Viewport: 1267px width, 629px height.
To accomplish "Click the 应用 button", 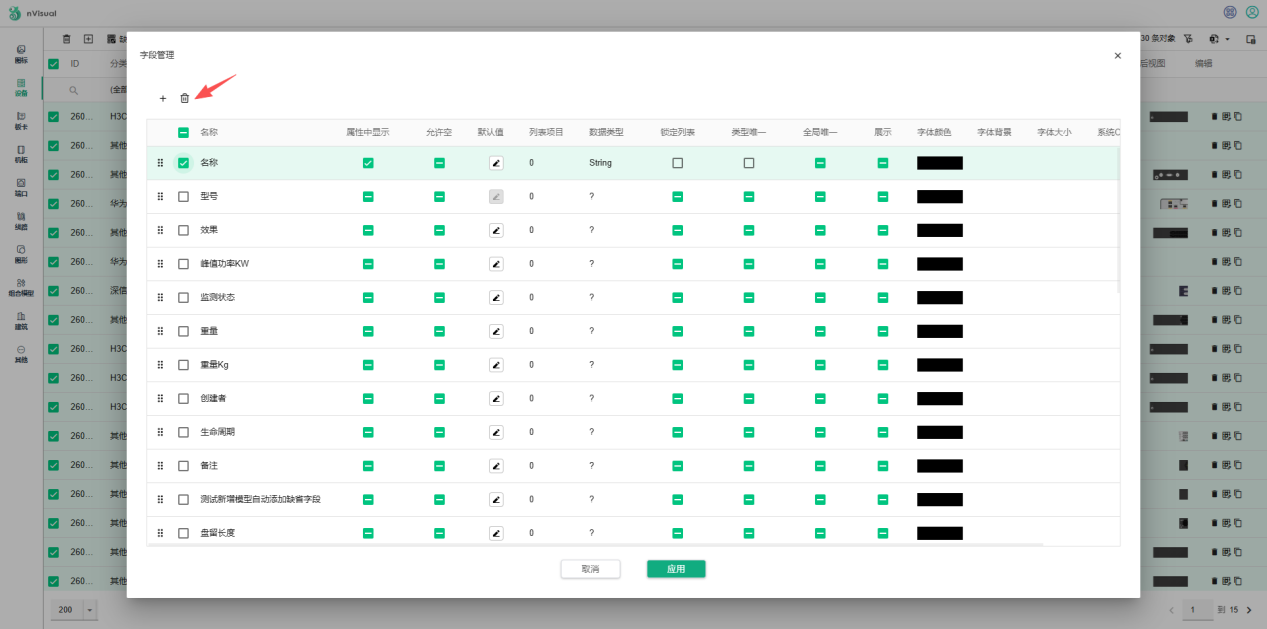I will tap(676, 569).
